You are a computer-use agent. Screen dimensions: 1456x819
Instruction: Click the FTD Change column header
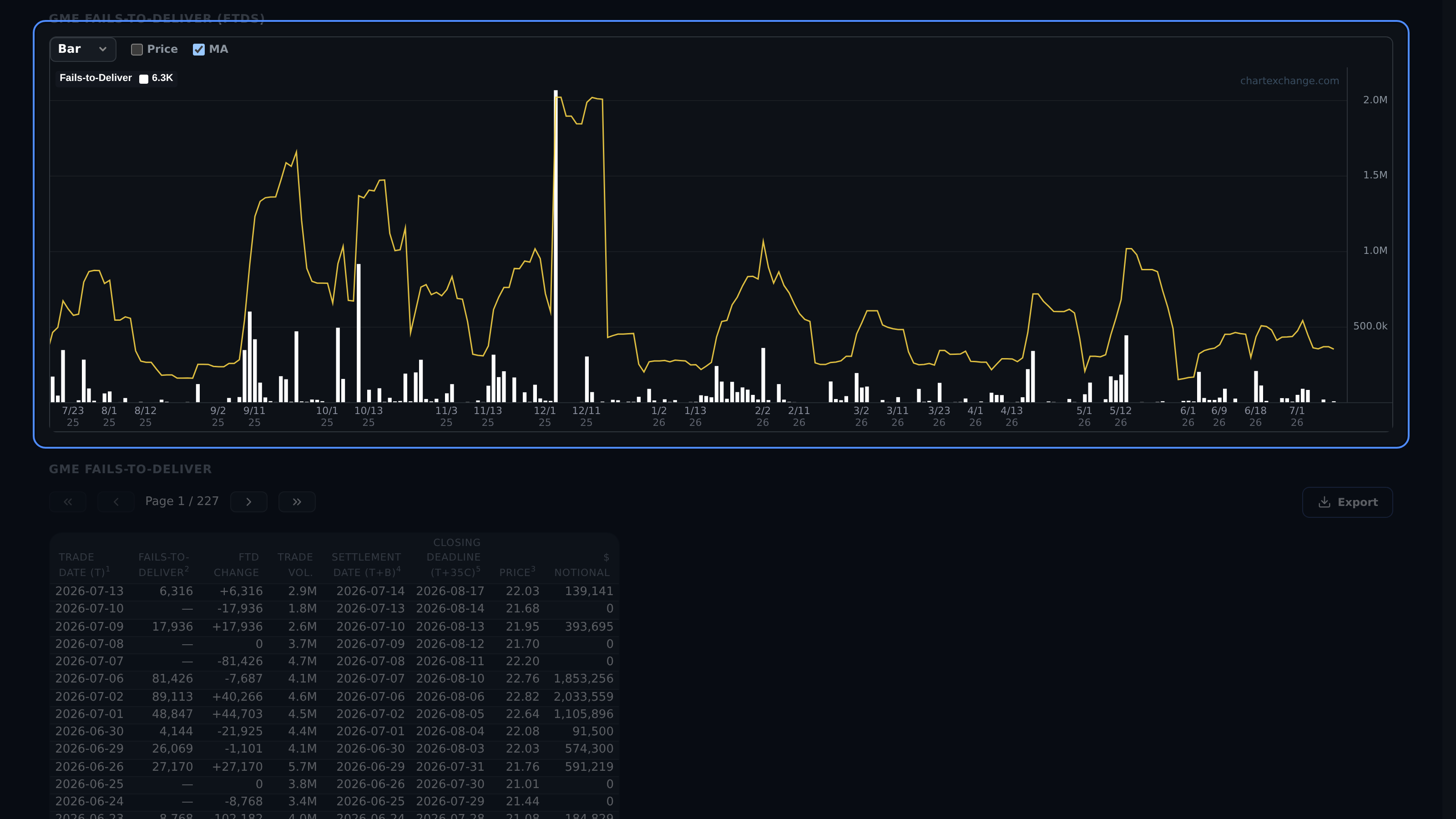click(x=236, y=564)
